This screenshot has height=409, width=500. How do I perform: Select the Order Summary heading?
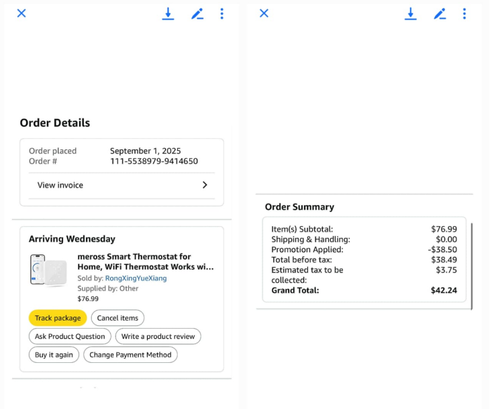click(299, 207)
